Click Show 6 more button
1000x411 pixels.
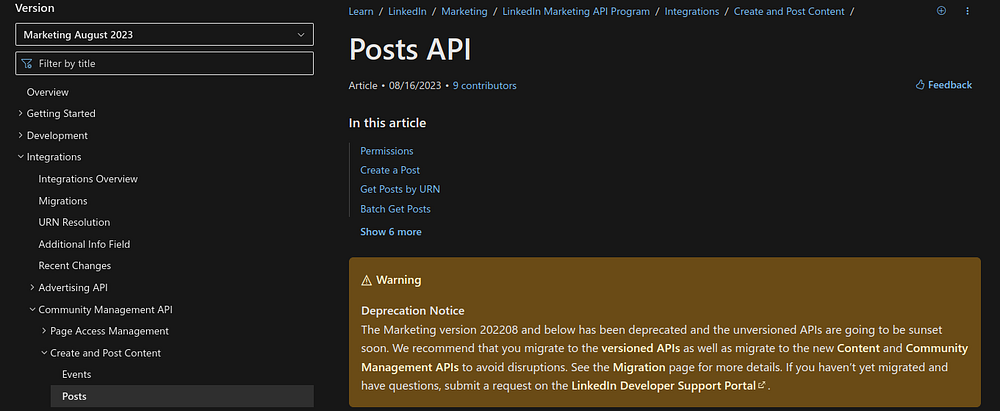coord(391,232)
